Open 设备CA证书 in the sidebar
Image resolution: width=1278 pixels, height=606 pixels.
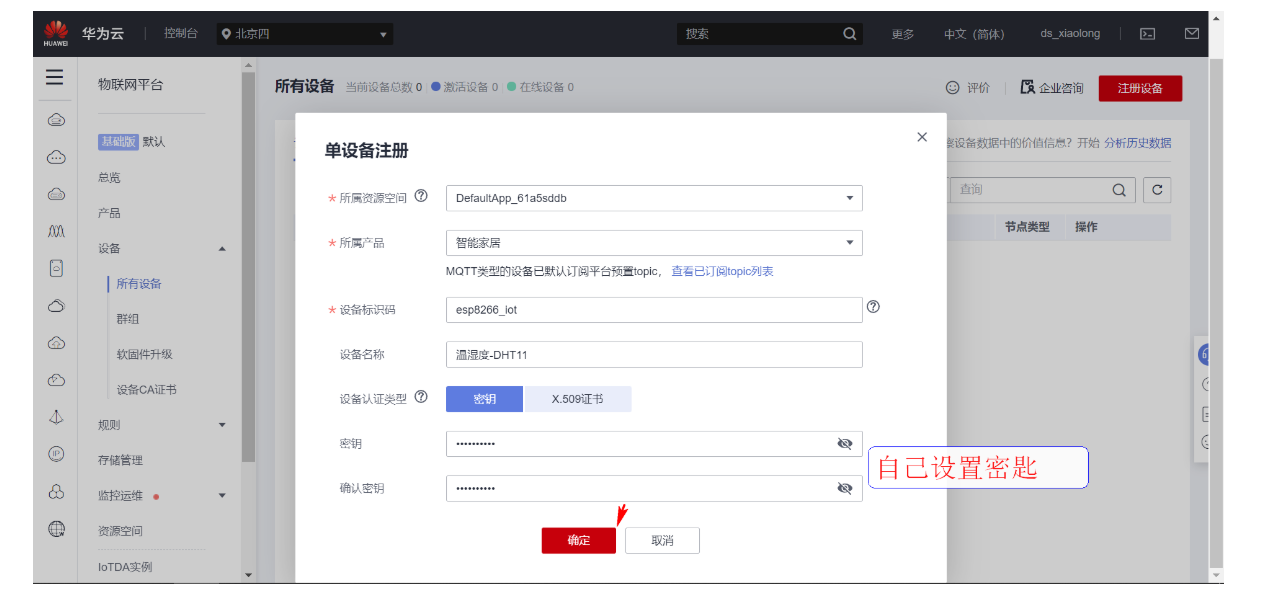[146, 390]
